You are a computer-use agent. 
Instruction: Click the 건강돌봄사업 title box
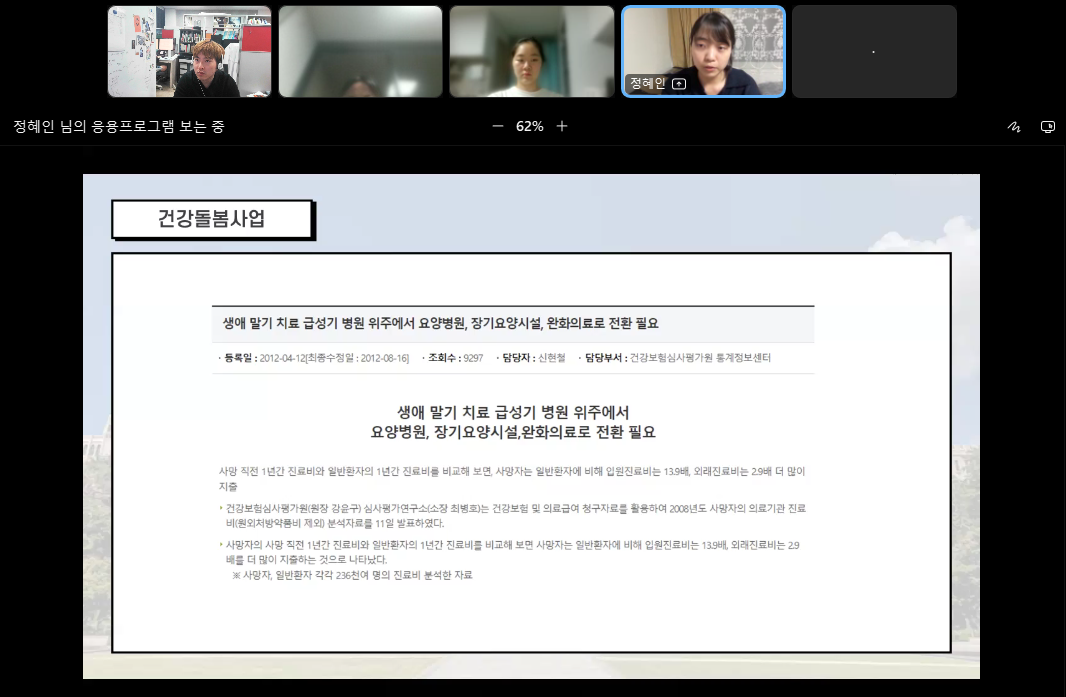click(212, 218)
